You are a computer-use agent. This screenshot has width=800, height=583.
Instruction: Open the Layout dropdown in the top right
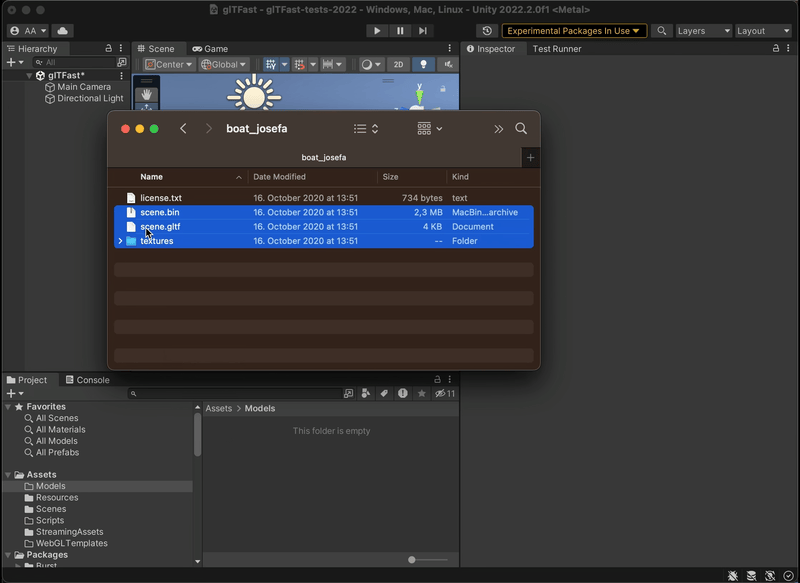[763, 30]
